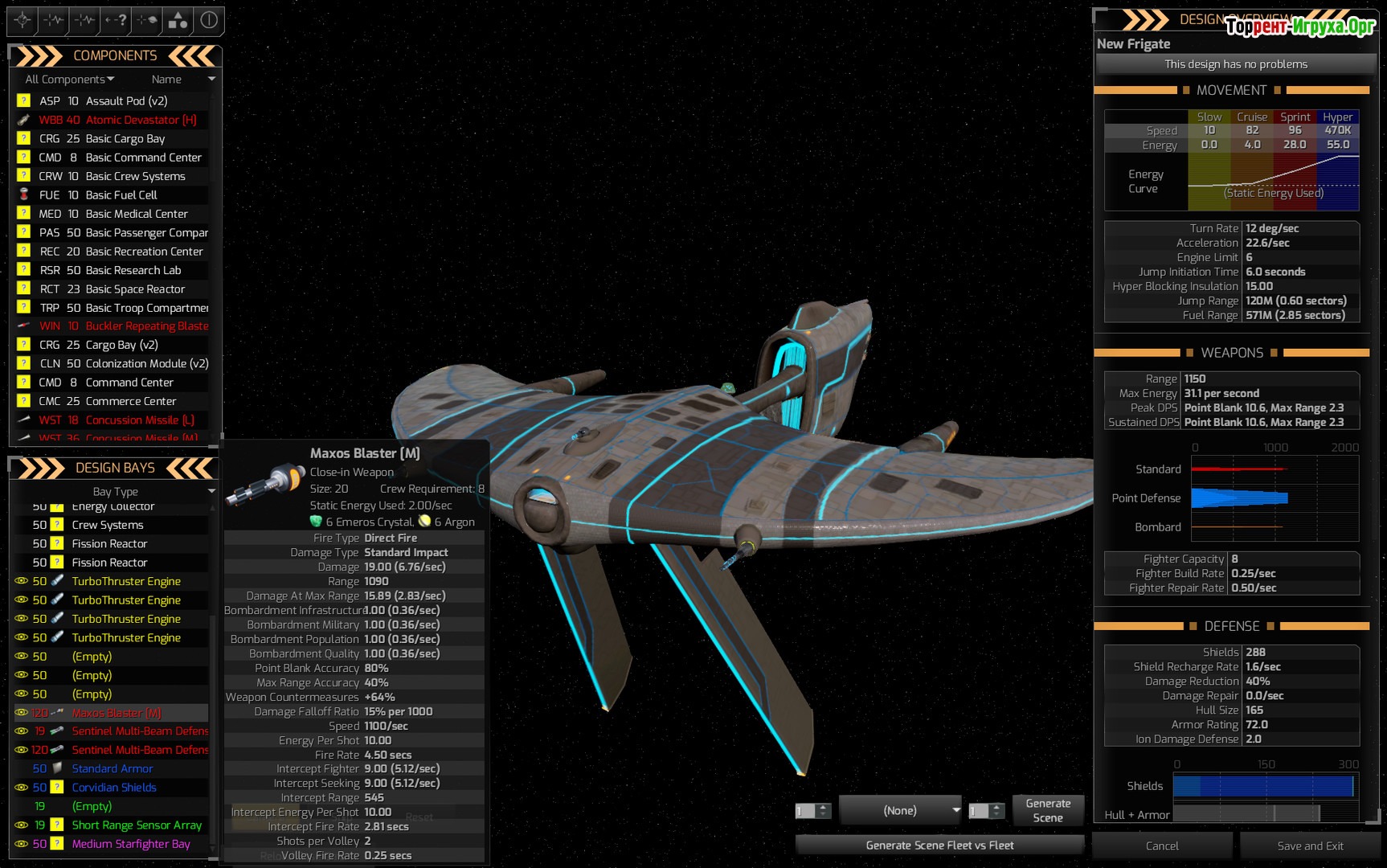Open the All Components filter dropdown
1387x868 pixels.
70,79
